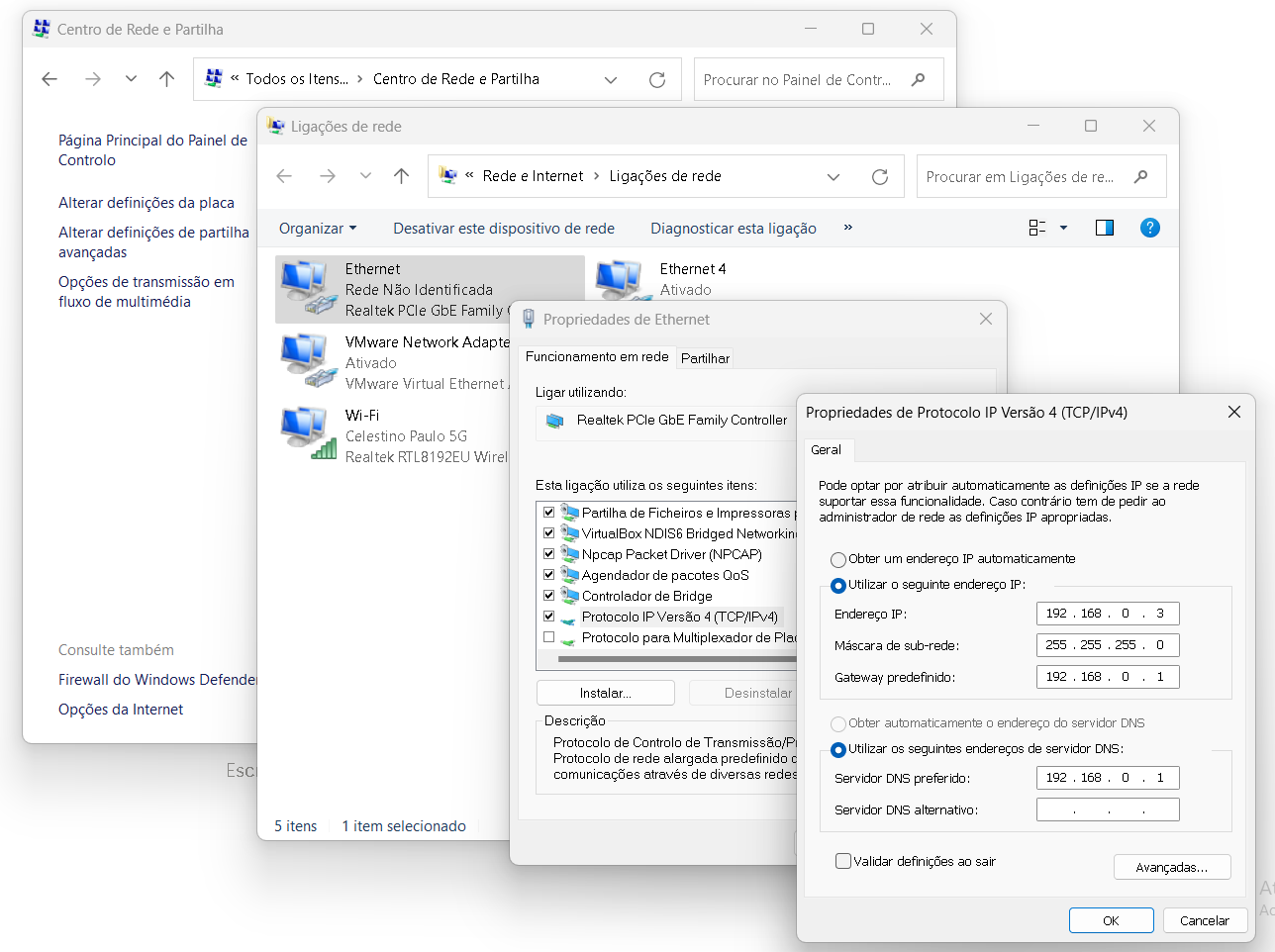This screenshot has width=1275, height=952.
Task: Toggle the preview pane icon
Action: point(1105,228)
